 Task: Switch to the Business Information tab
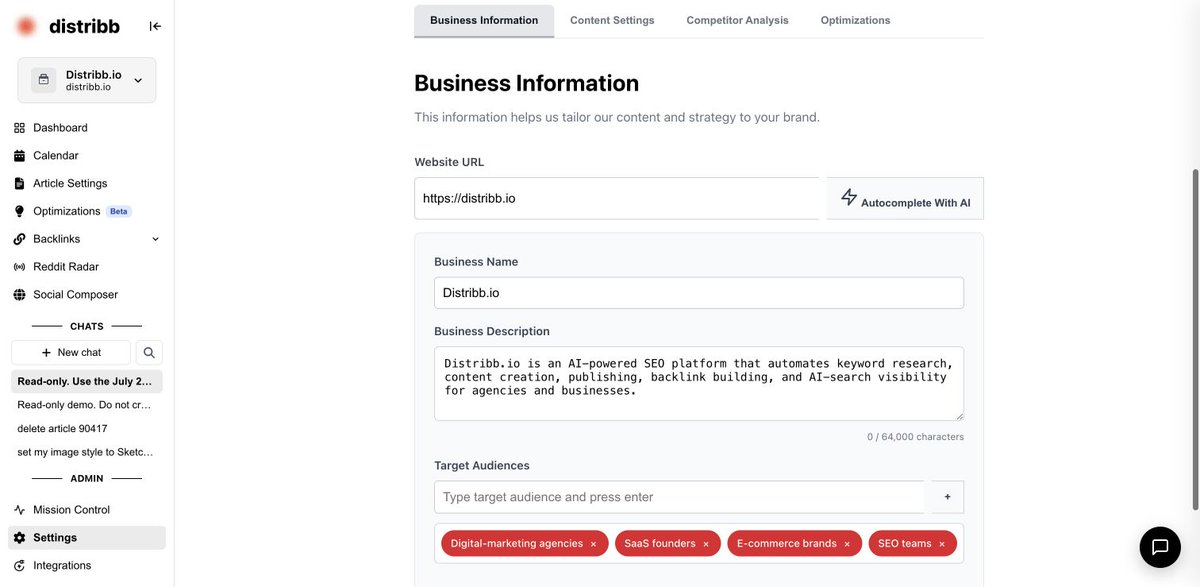pyautogui.click(x=484, y=20)
